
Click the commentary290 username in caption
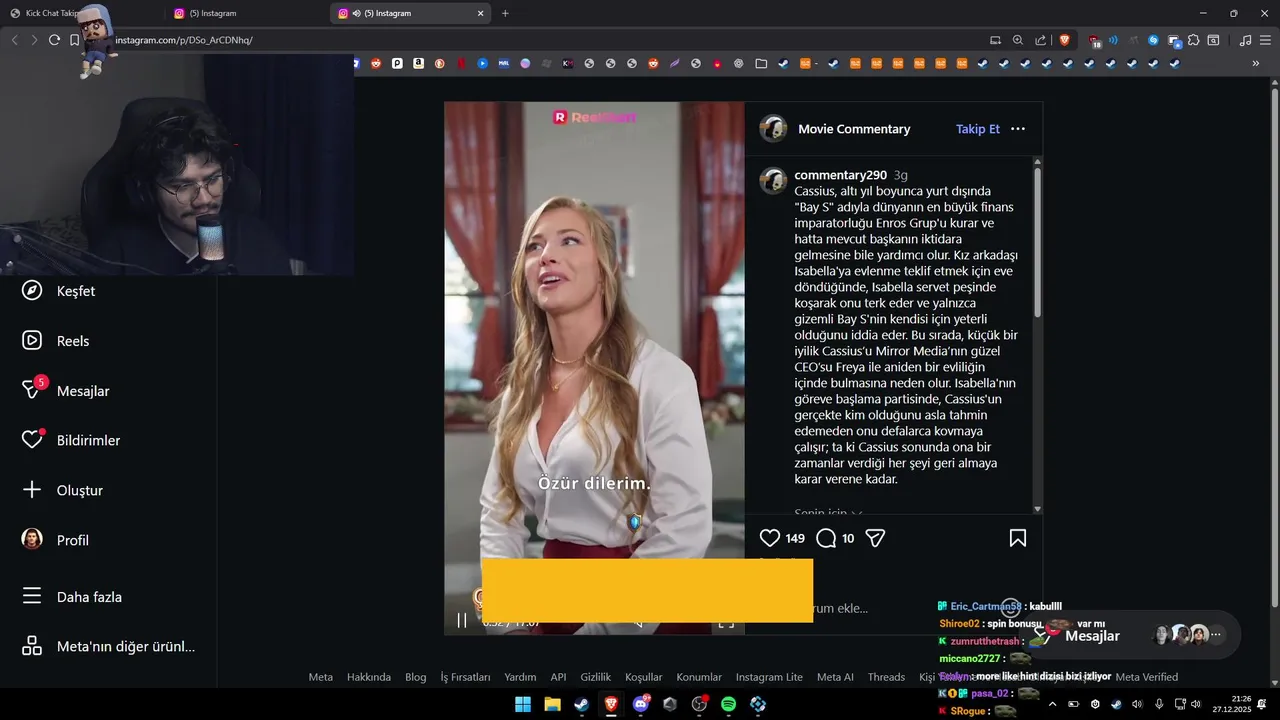pos(840,175)
